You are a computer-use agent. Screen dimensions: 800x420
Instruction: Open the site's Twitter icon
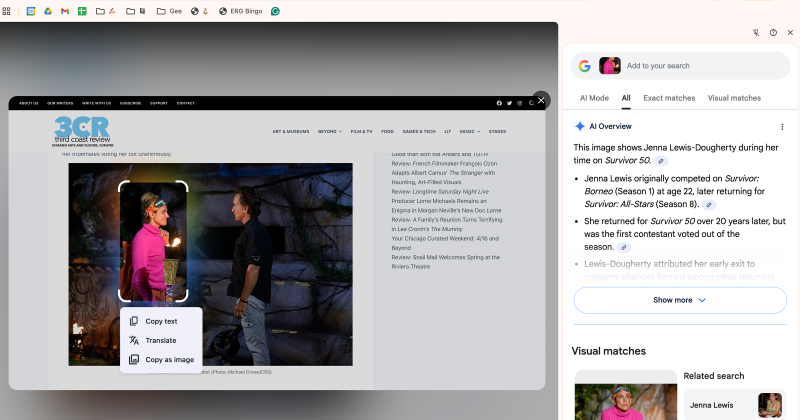[x=509, y=103]
